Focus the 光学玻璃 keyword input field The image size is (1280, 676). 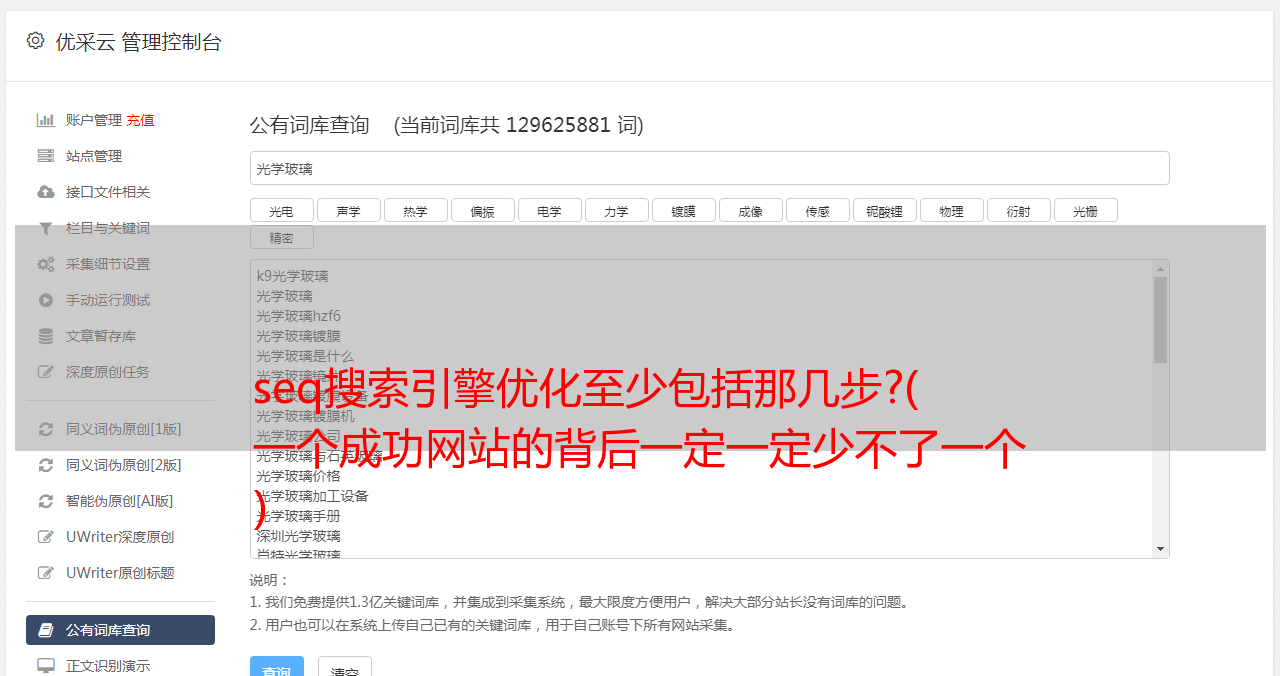pos(710,168)
